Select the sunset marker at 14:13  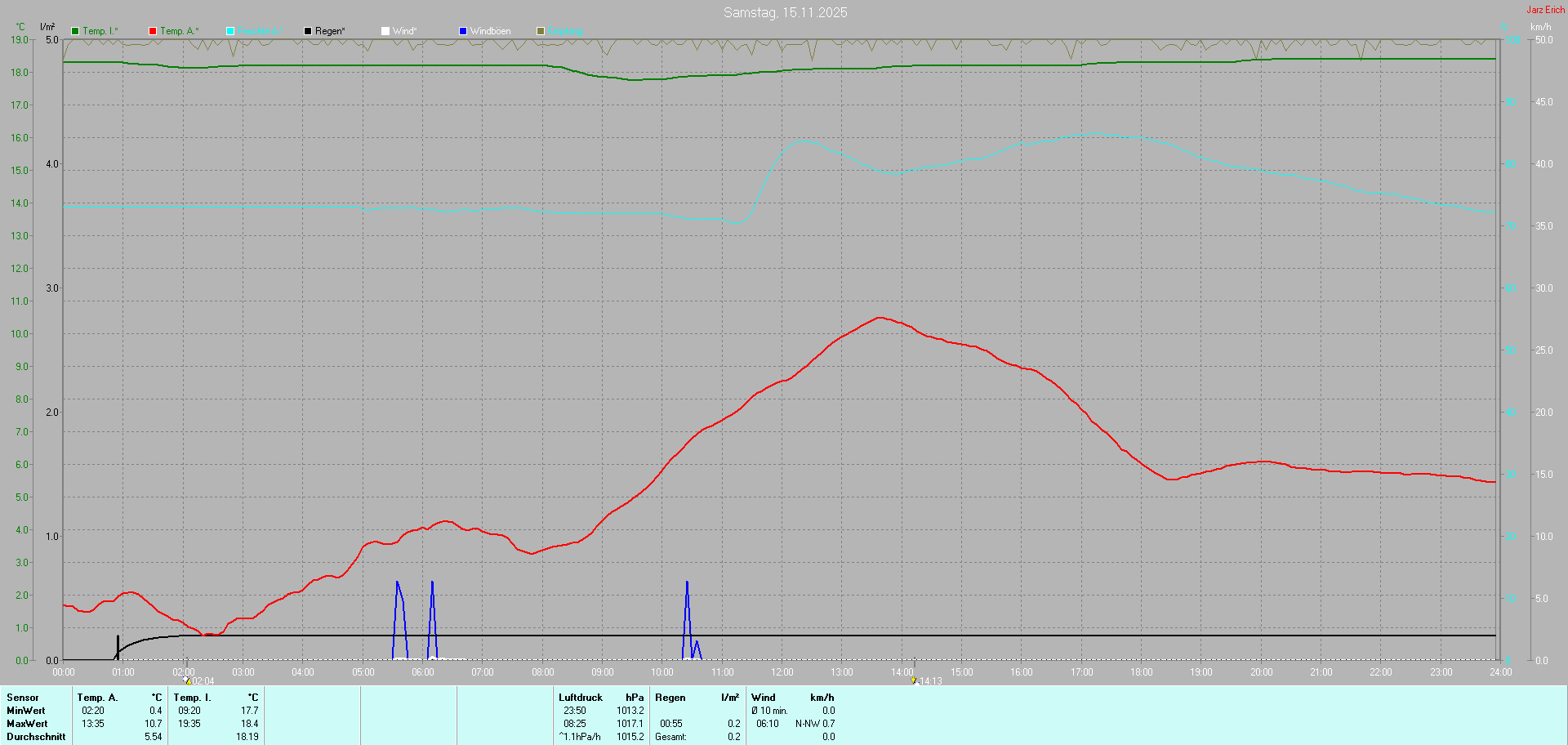point(914,680)
